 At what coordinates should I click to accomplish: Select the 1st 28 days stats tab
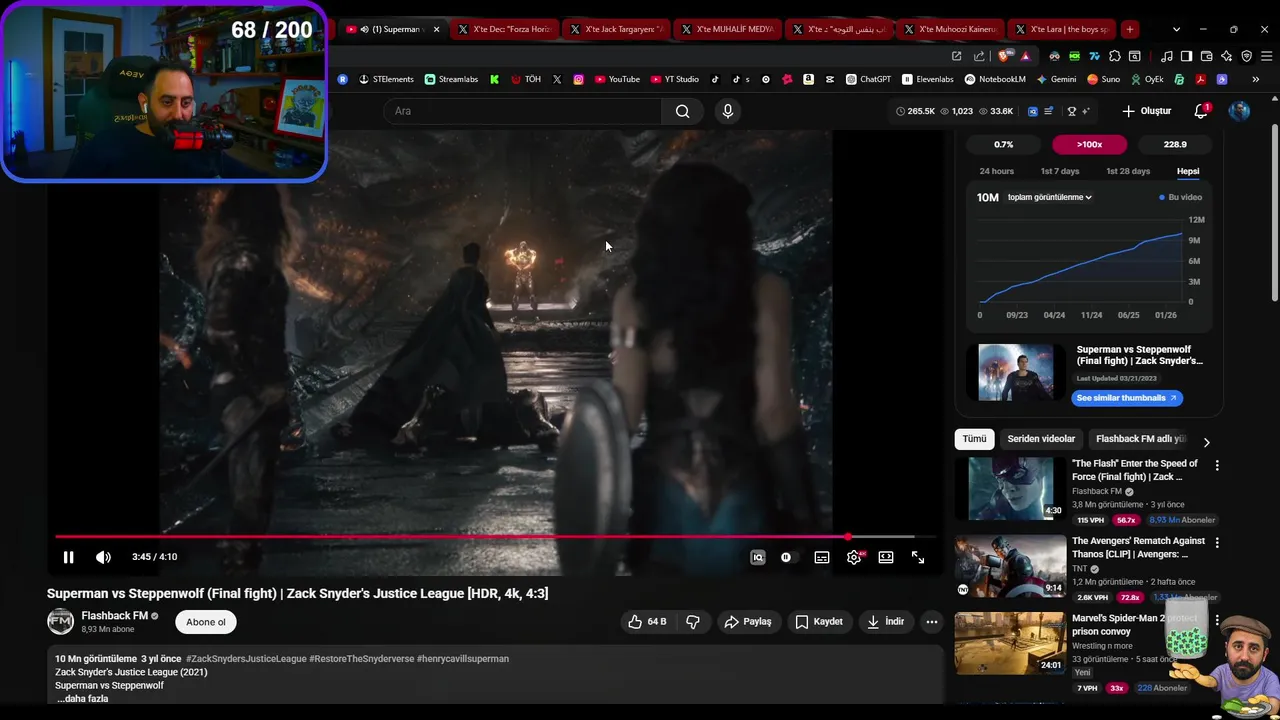pos(1128,171)
